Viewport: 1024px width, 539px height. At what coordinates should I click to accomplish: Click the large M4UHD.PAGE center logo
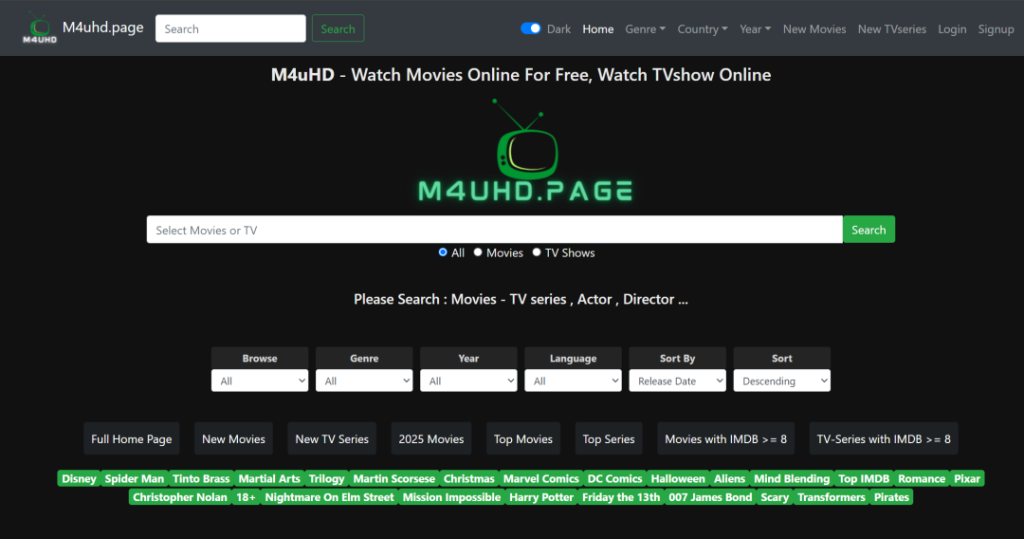coord(526,150)
